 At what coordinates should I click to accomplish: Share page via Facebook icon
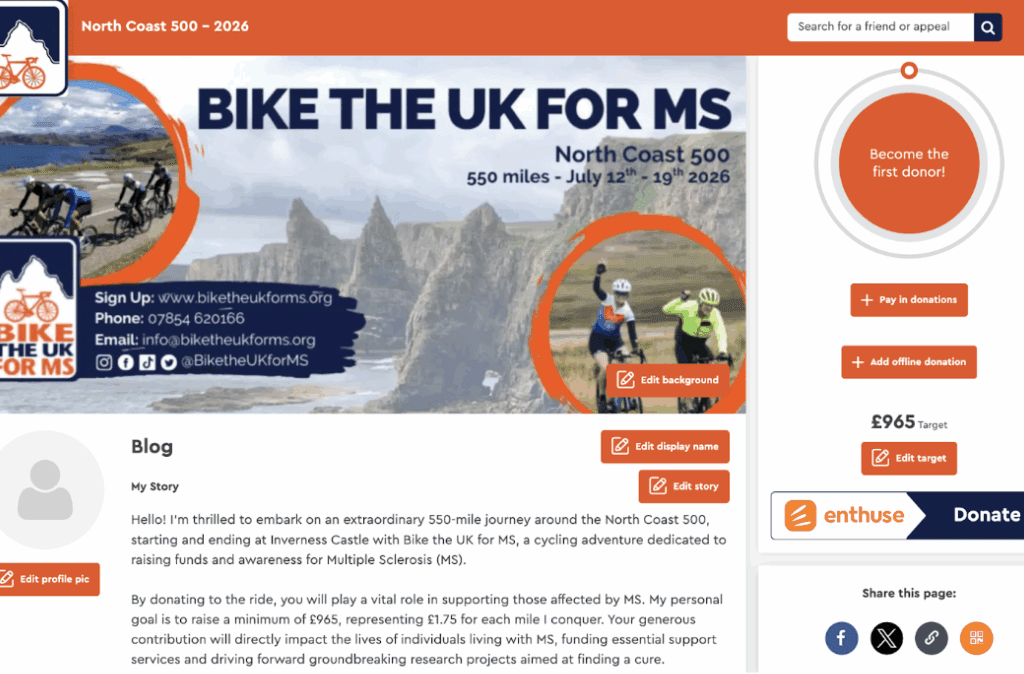point(841,637)
